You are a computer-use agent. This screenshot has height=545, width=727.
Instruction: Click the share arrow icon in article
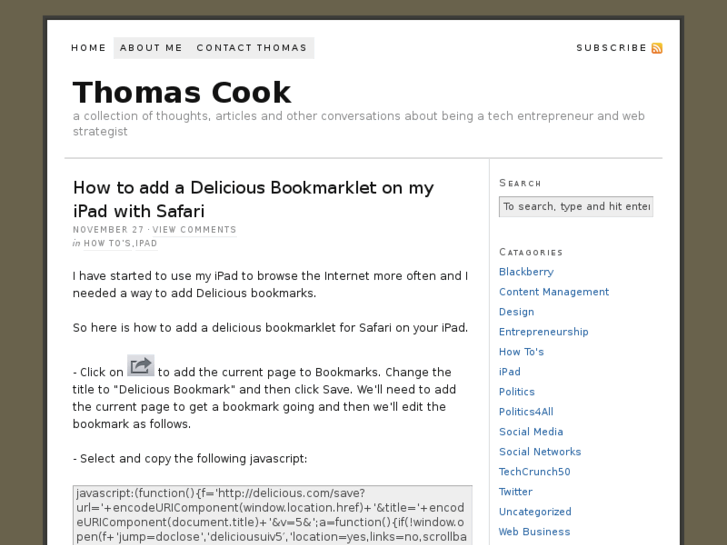[x=140, y=365]
